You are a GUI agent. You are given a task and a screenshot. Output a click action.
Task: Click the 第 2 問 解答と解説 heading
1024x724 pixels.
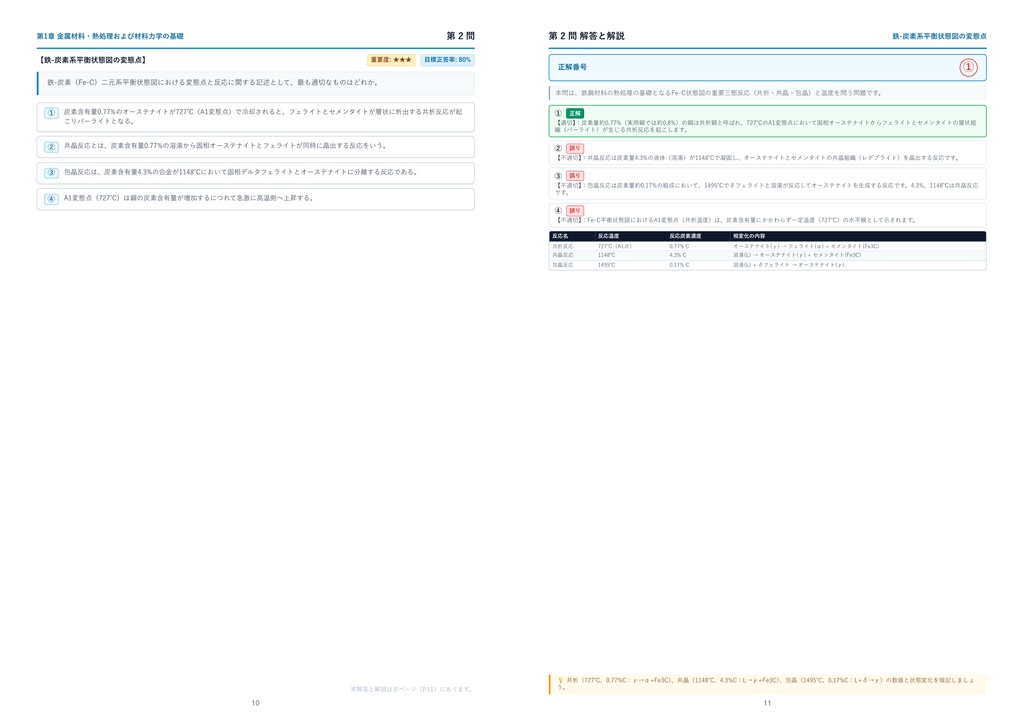586,36
